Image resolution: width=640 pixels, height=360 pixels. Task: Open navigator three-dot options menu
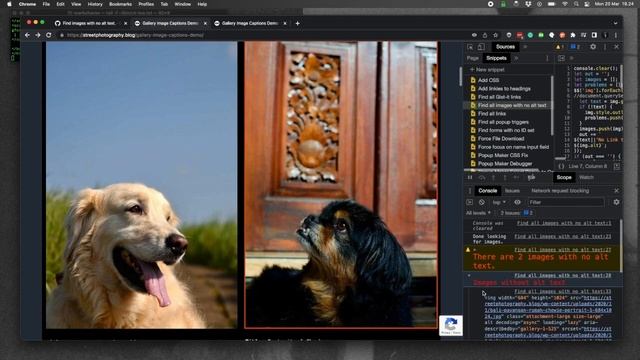[x=547, y=58]
